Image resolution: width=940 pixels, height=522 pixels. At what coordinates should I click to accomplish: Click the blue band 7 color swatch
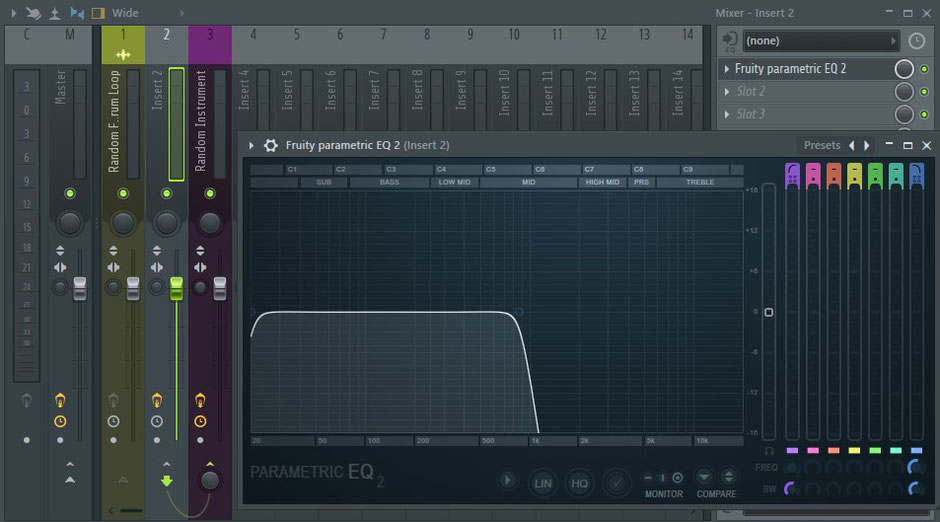(x=917, y=451)
